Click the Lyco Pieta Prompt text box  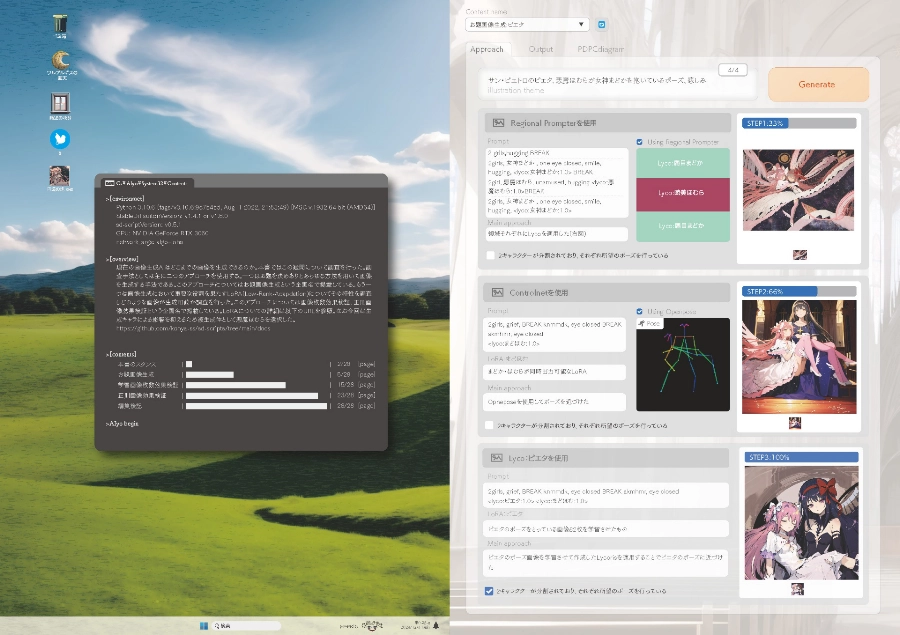coord(606,495)
